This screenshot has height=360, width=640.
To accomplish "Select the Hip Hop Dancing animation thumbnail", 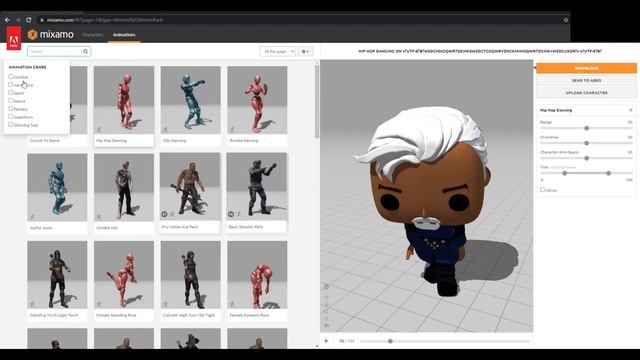I will [124, 100].
